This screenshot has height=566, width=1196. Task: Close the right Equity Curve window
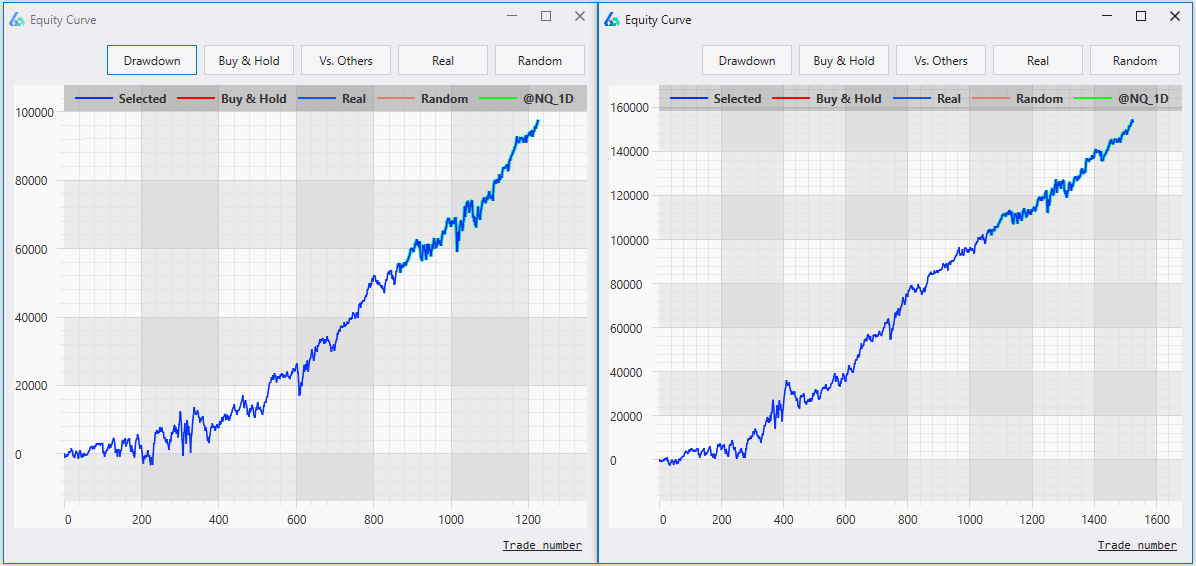[1175, 16]
